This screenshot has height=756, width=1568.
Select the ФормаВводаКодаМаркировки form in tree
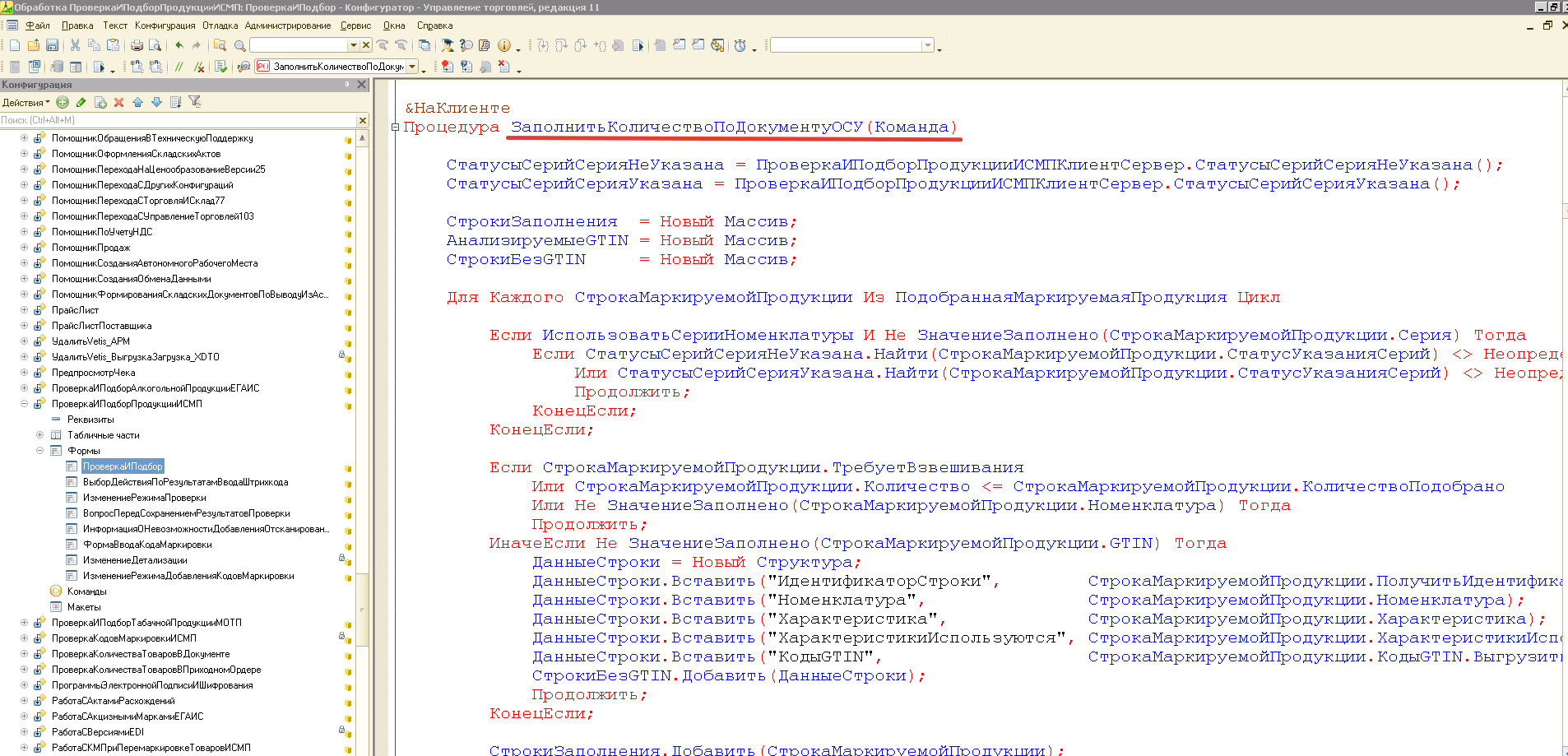tap(147, 545)
